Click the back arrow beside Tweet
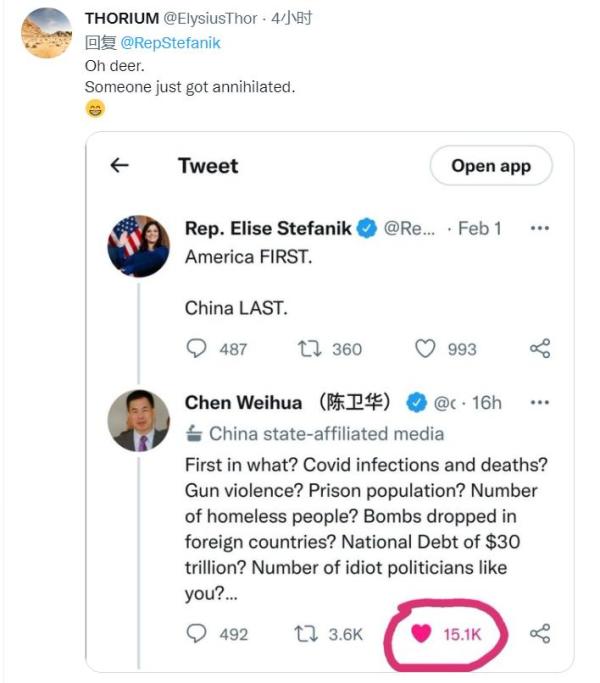This screenshot has height=683, width=600. tap(120, 166)
